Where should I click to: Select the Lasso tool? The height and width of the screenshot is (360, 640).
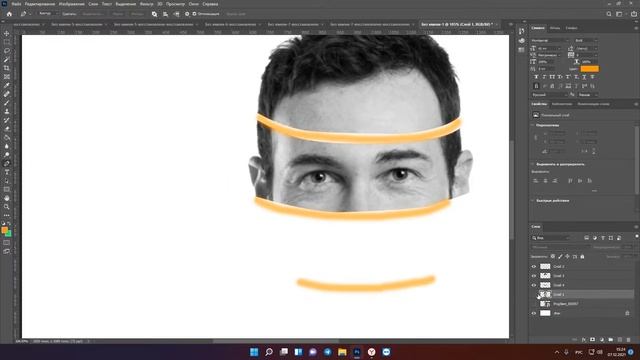point(7,51)
